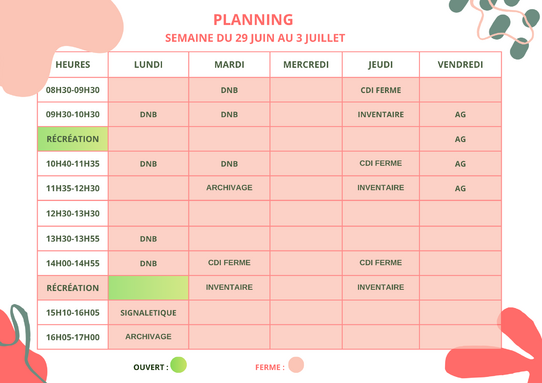Click the pink FERME legend circle

tap(296, 365)
